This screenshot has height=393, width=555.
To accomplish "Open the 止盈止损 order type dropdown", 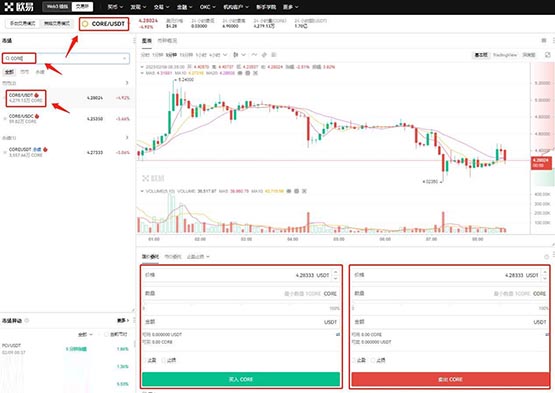I will point(198,256).
